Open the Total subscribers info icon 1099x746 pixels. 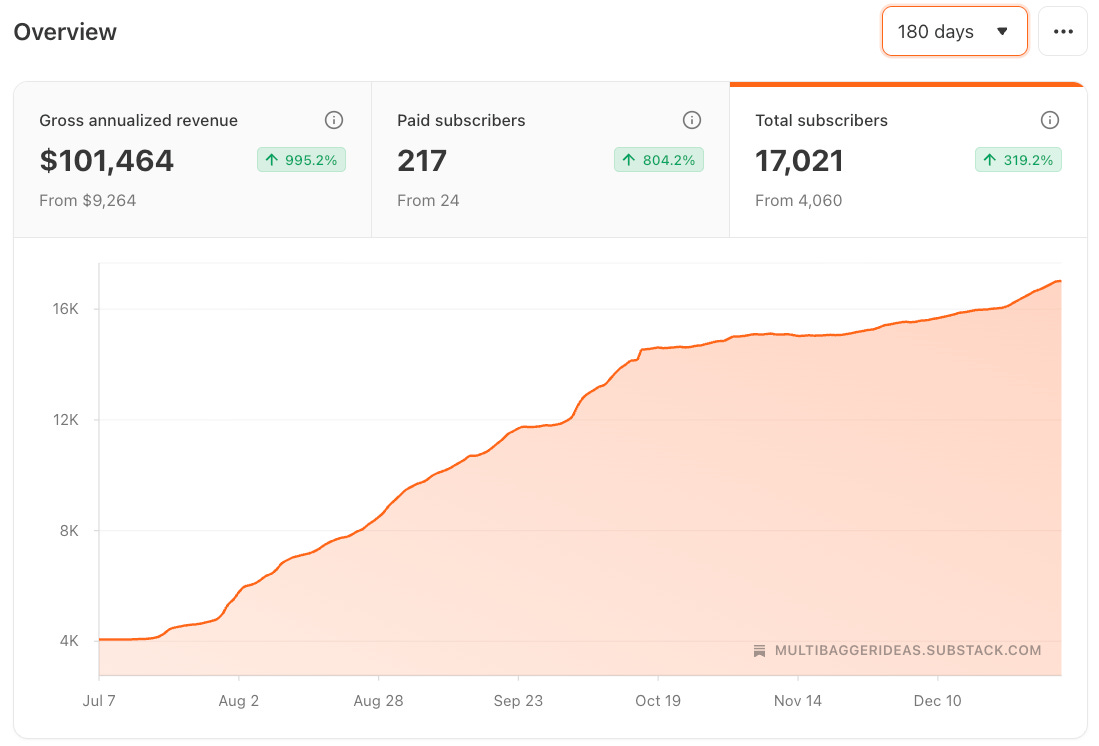pos(1050,120)
